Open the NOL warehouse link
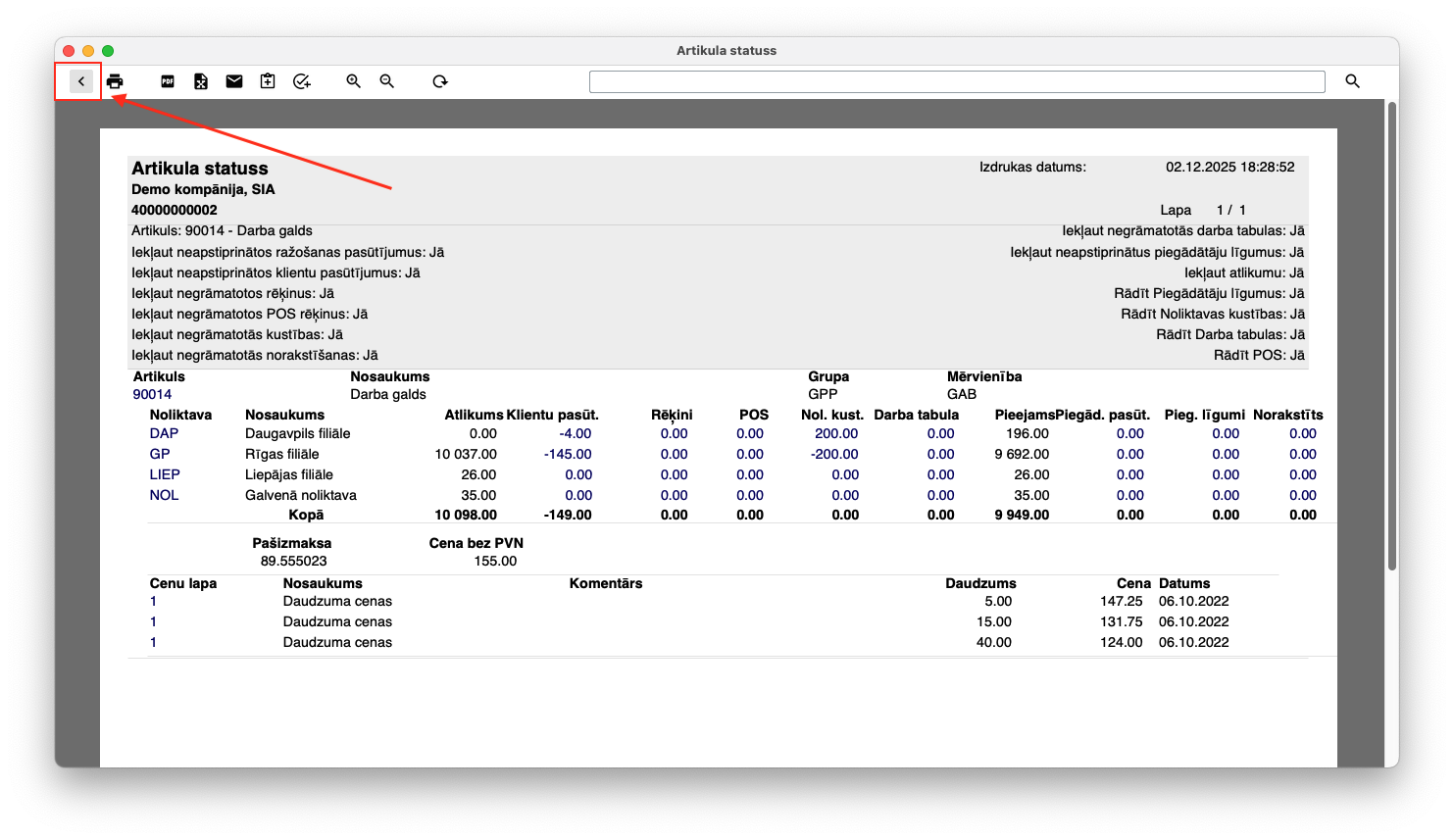 [x=164, y=495]
